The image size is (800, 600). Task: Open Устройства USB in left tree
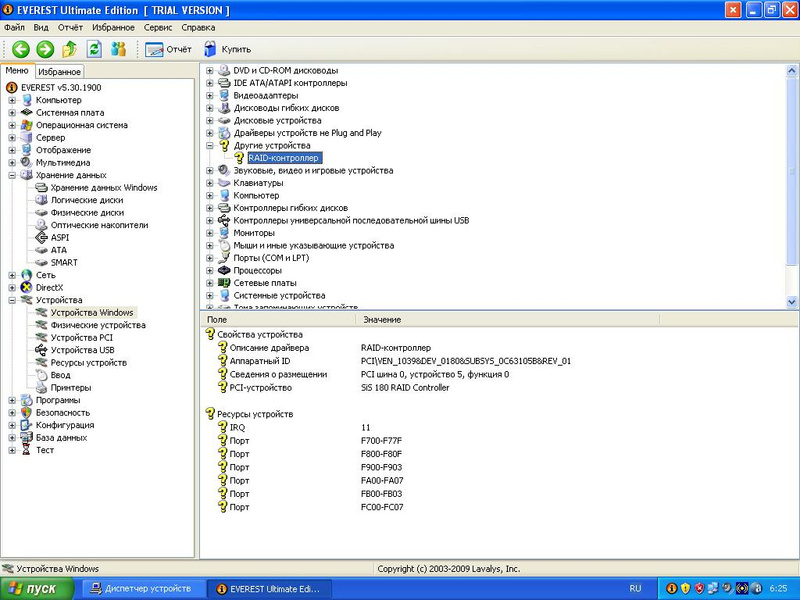[x=82, y=350]
